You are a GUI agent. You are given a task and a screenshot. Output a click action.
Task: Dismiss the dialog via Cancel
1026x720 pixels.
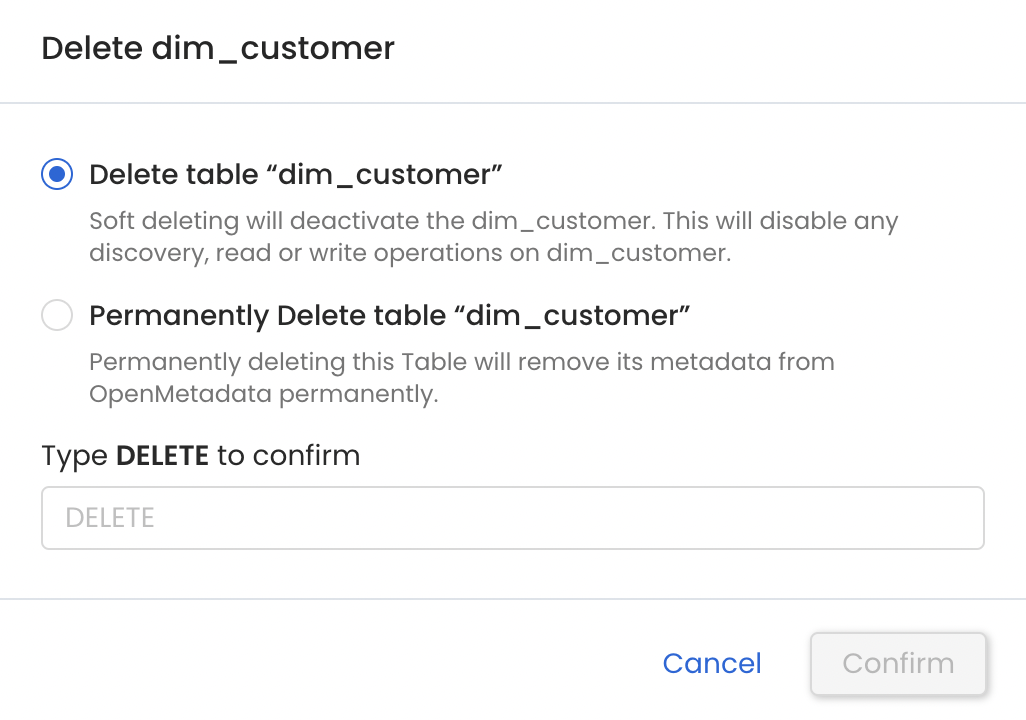point(711,663)
